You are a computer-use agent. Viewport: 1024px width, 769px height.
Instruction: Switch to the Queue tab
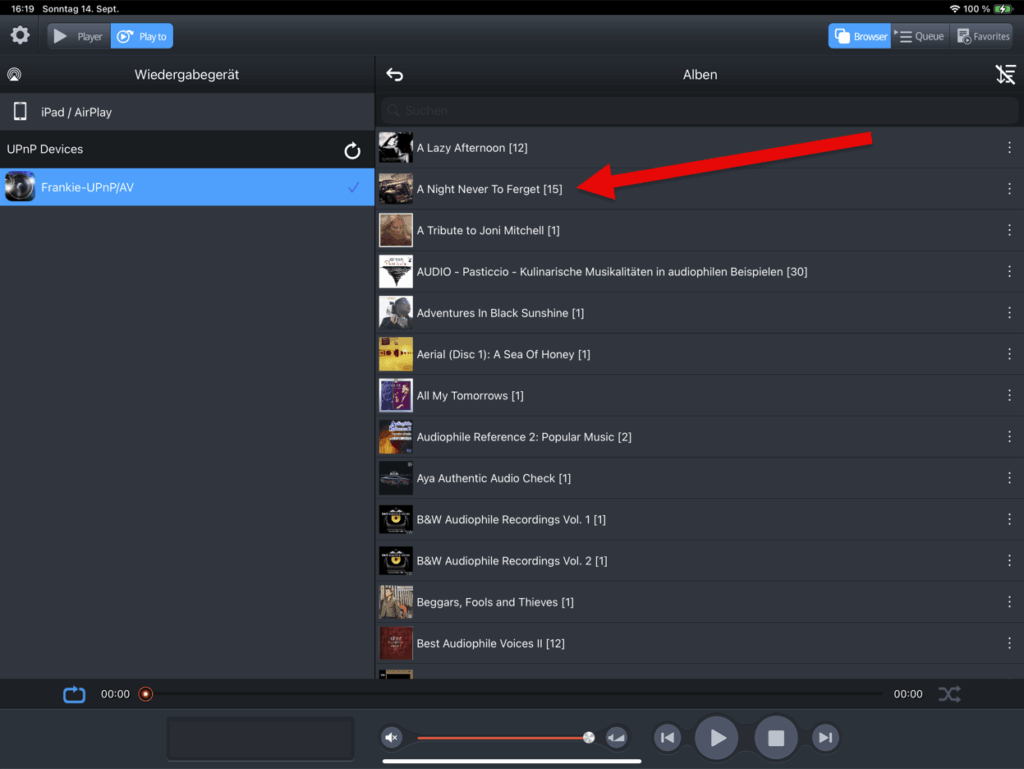pyautogui.click(x=920, y=37)
